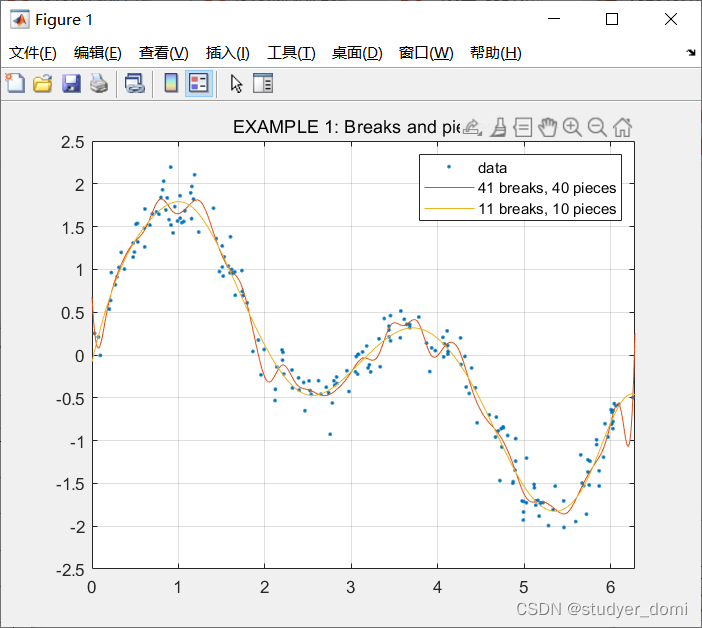Click the plot title 'EXAMPLE 1: Breaks and pie'

point(347,127)
